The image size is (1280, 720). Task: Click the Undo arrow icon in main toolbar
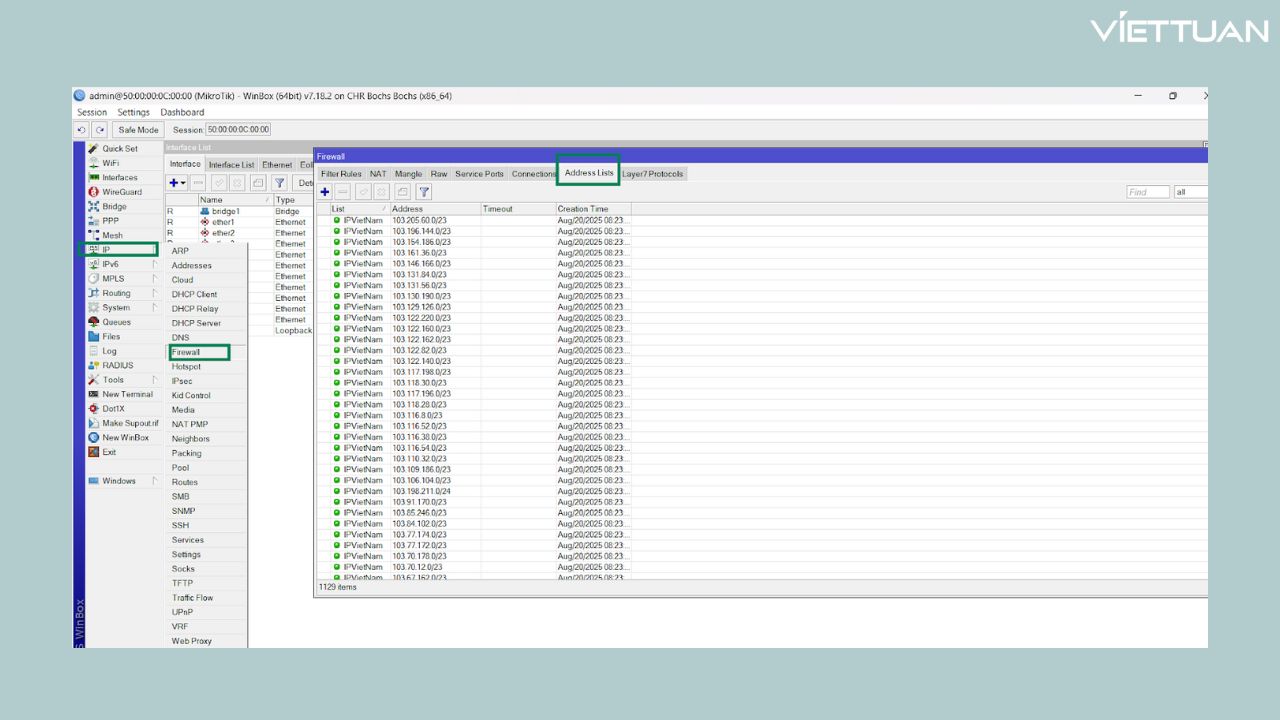[81, 130]
